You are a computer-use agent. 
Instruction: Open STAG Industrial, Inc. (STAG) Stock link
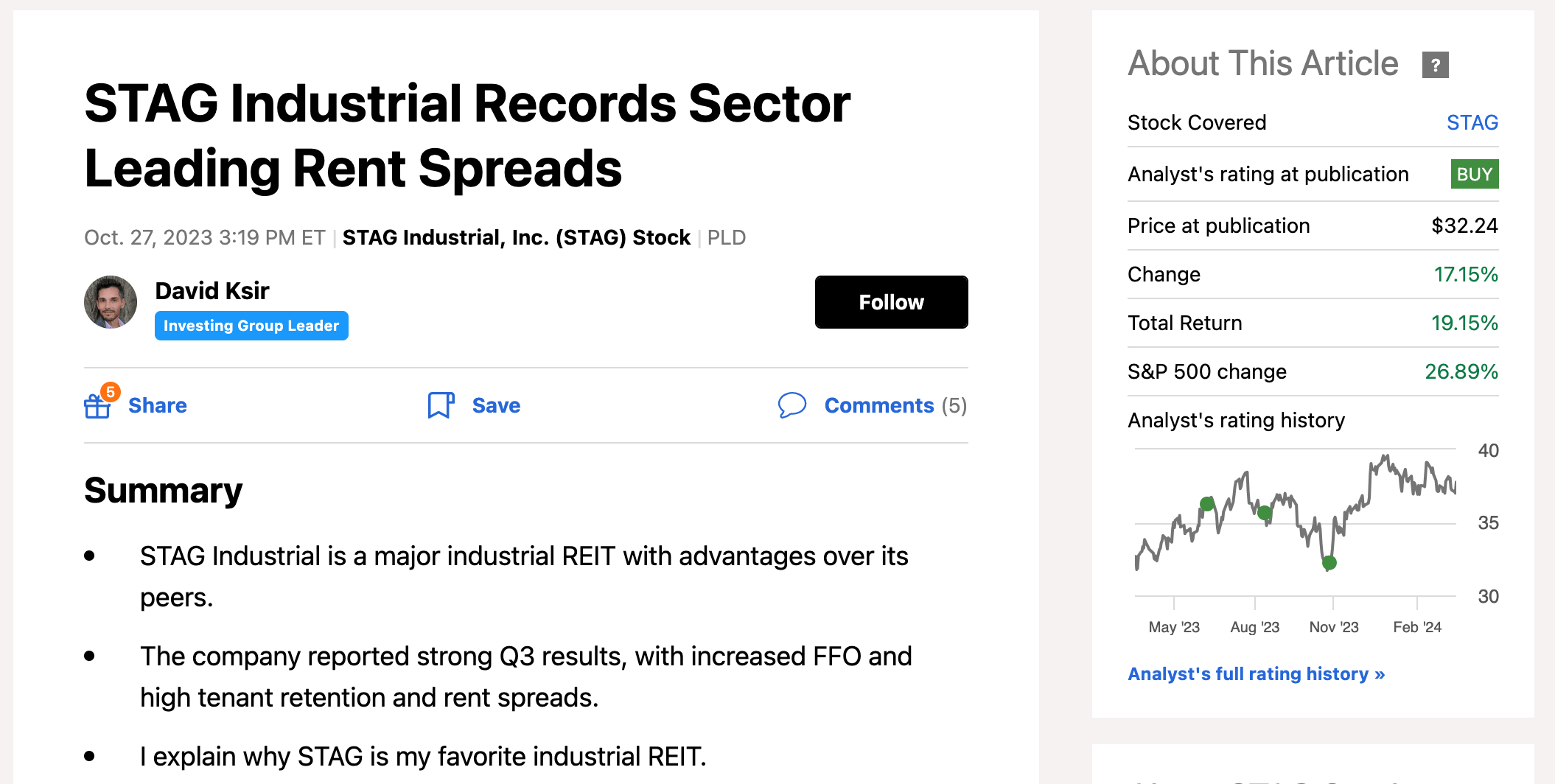[x=516, y=237]
